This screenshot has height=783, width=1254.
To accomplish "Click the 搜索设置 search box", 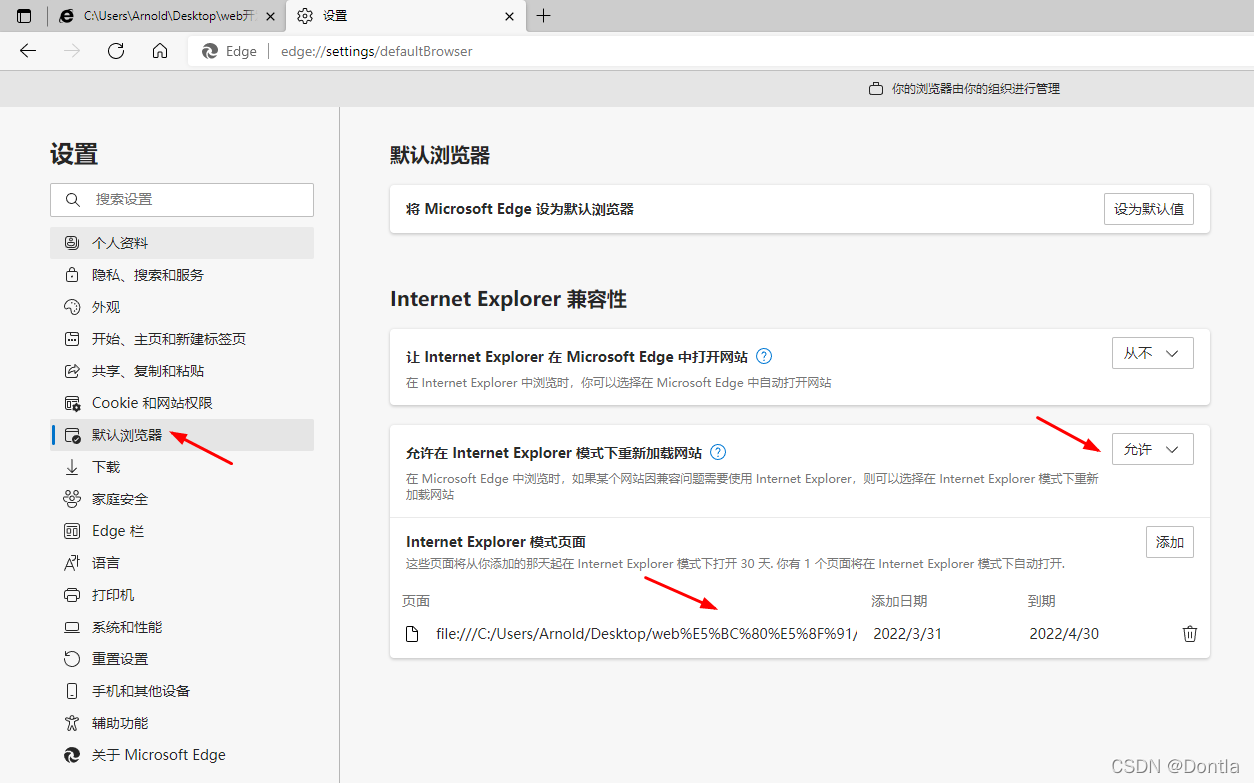I will click(x=182, y=200).
